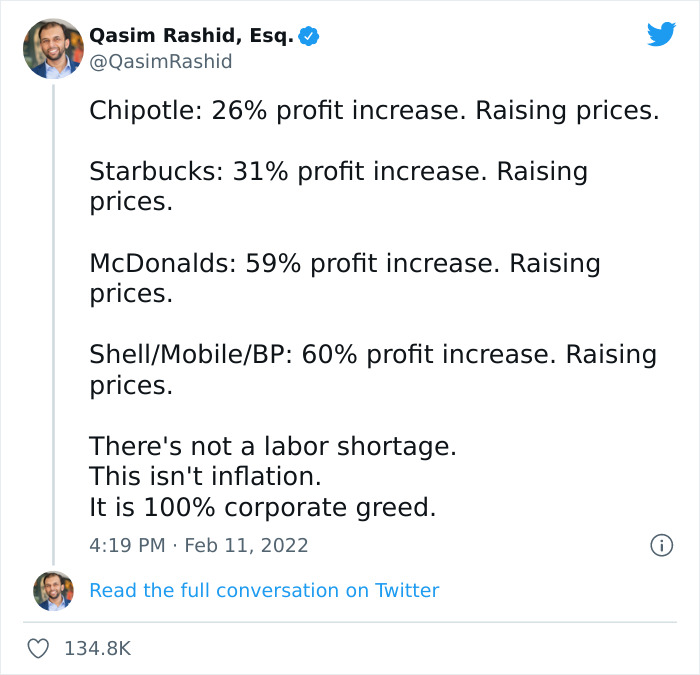
Task: Read the full conversation on Twitter
Action: pos(264,591)
